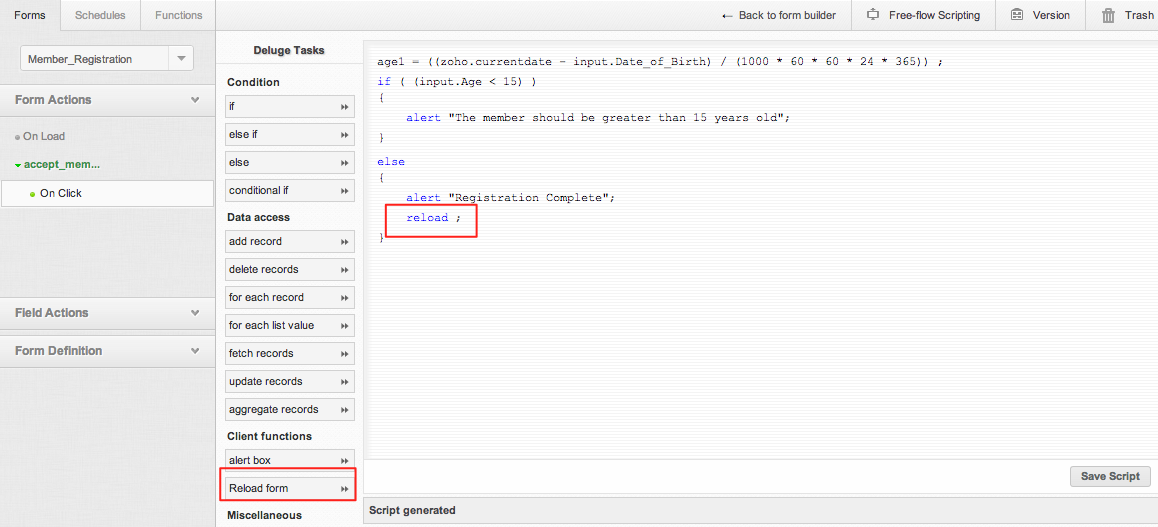Click the Free-flow Scripting screen icon

[873, 15]
